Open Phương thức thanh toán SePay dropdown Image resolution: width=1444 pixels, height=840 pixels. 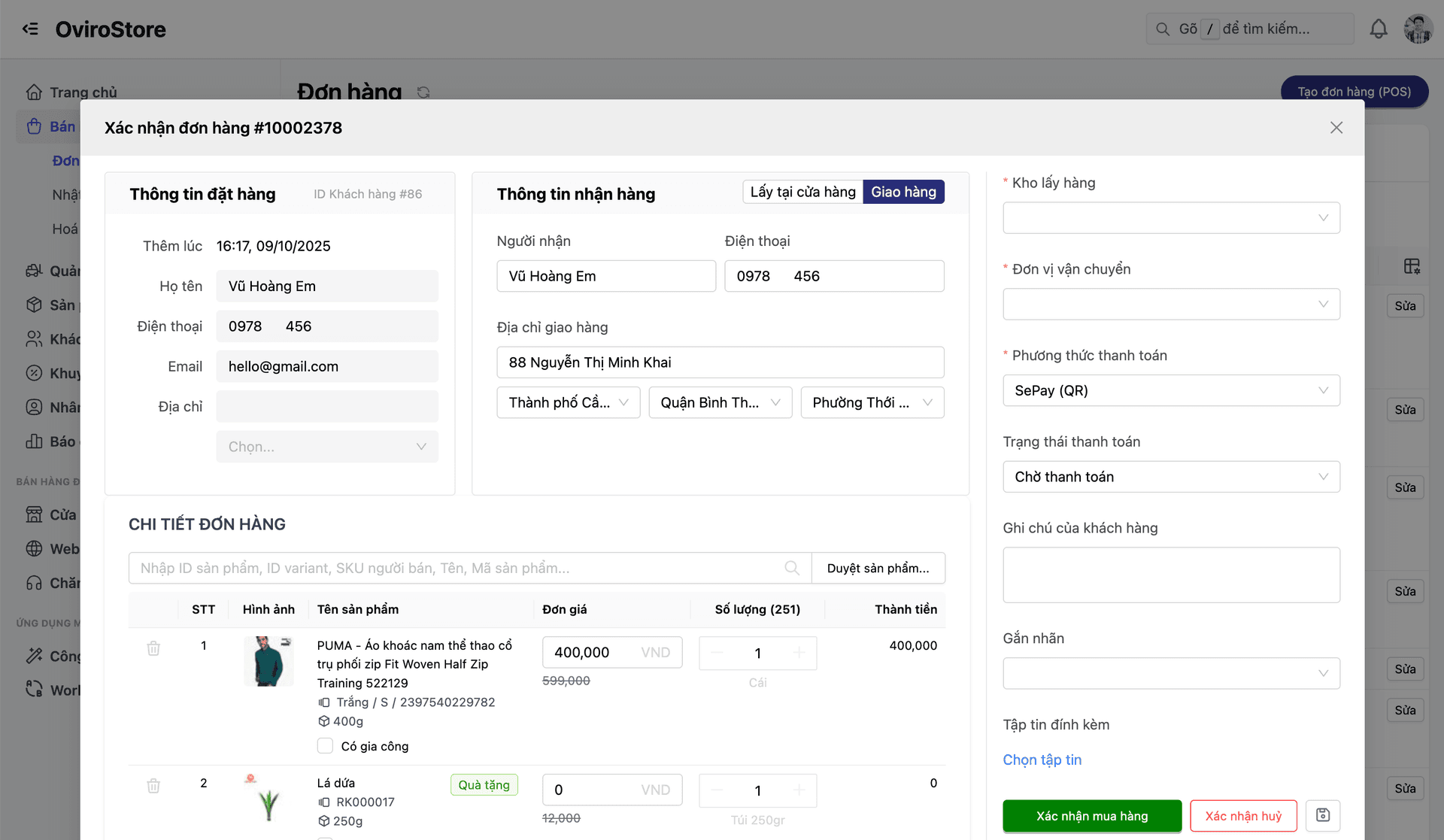[1171, 391]
